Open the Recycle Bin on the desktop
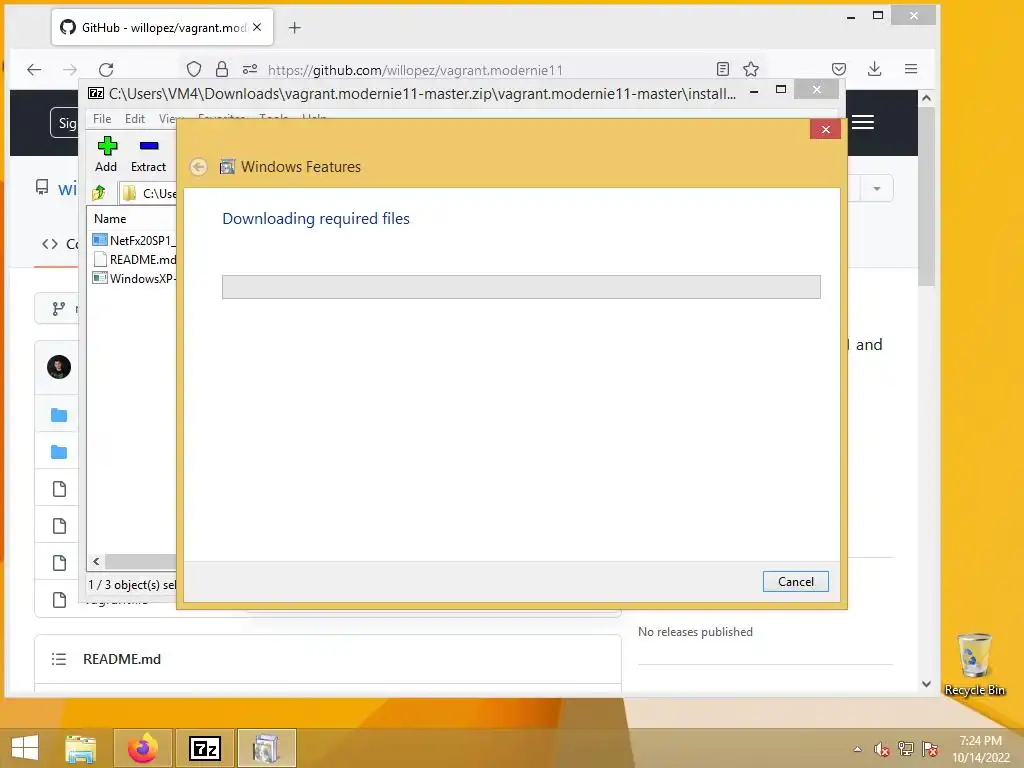 [974, 664]
